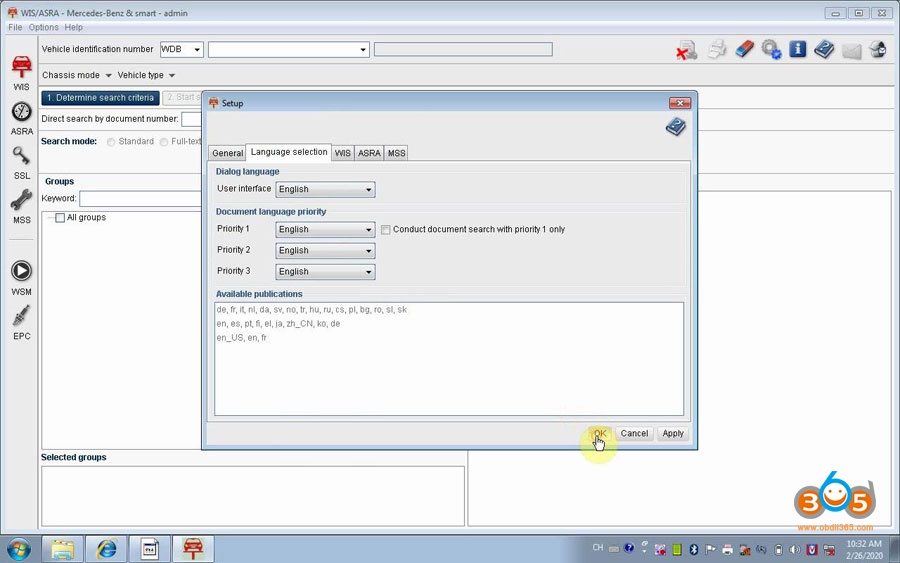Open the gear setup icon in toolbar
Screen dimensions: 900x563
[x=771, y=49]
